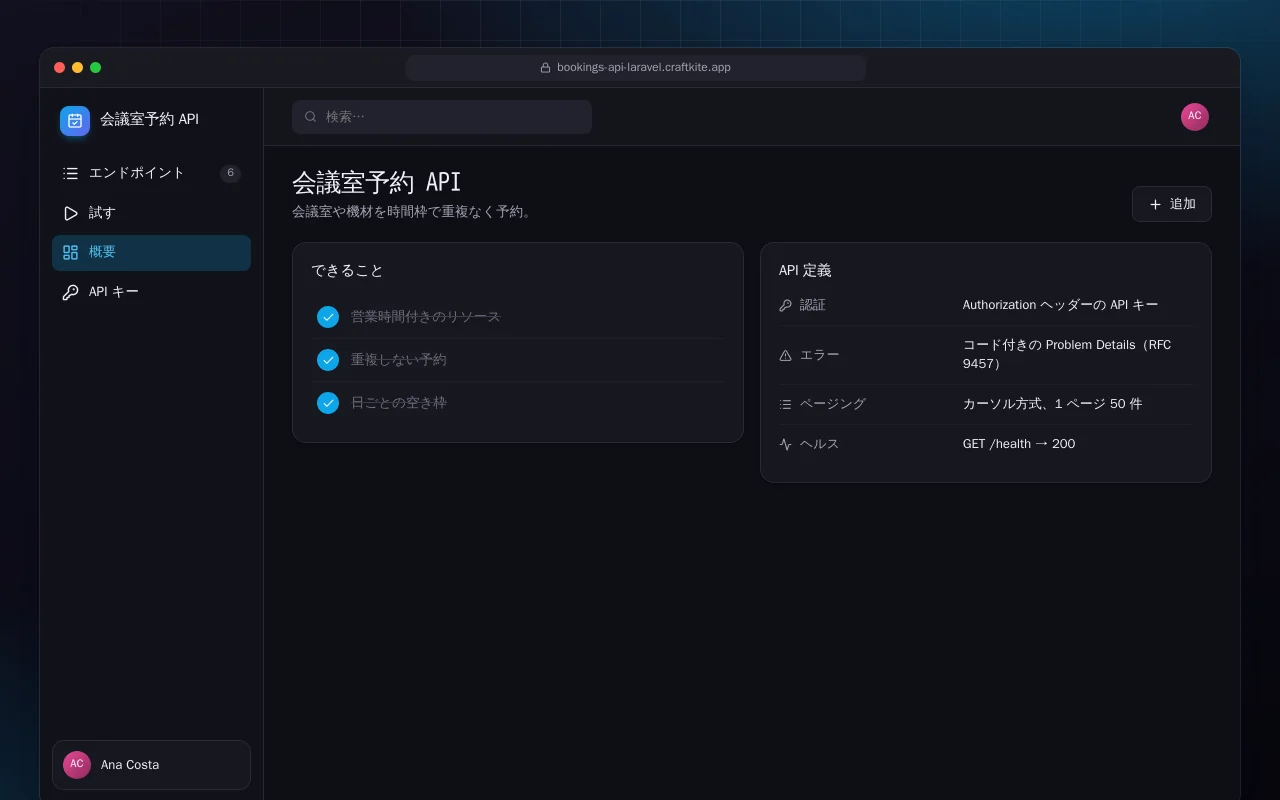Select the 概要 sidebar item

click(x=151, y=253)
